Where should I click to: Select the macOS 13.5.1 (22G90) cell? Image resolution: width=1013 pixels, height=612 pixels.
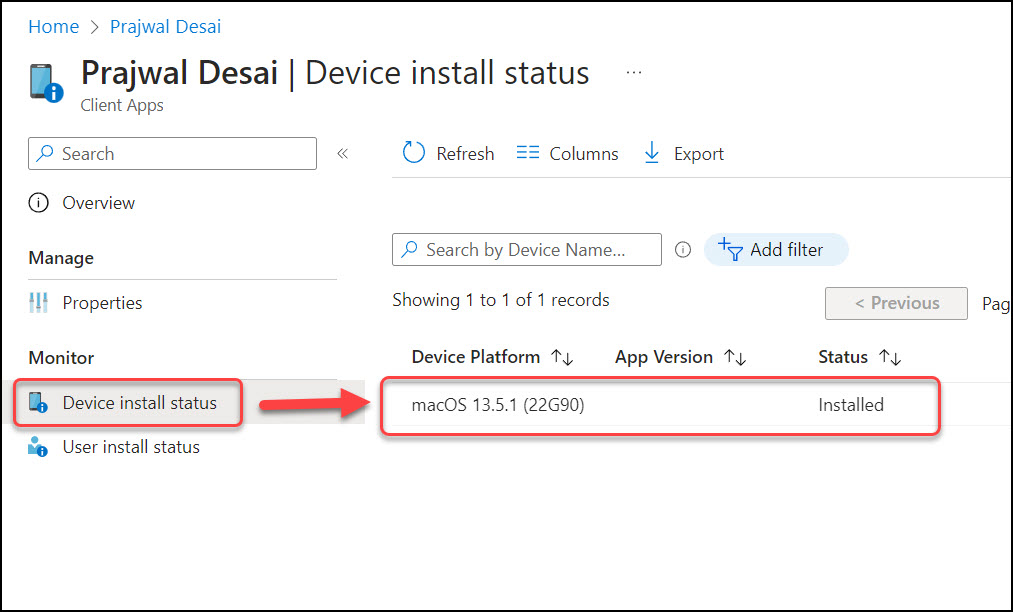(x=498, y=405)
